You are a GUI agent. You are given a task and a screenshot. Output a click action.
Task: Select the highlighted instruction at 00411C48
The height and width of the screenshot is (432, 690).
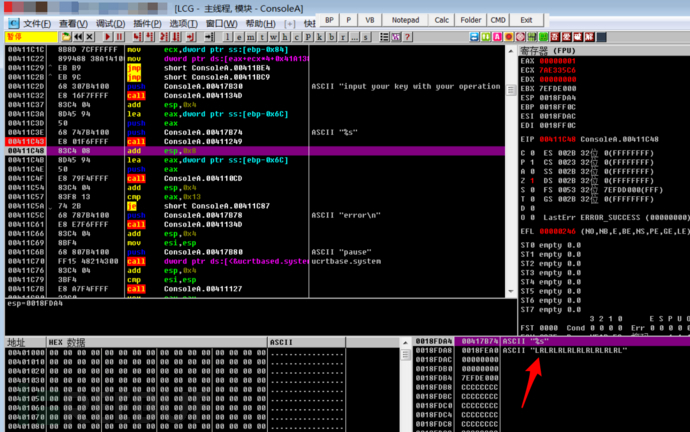(150, 152)
